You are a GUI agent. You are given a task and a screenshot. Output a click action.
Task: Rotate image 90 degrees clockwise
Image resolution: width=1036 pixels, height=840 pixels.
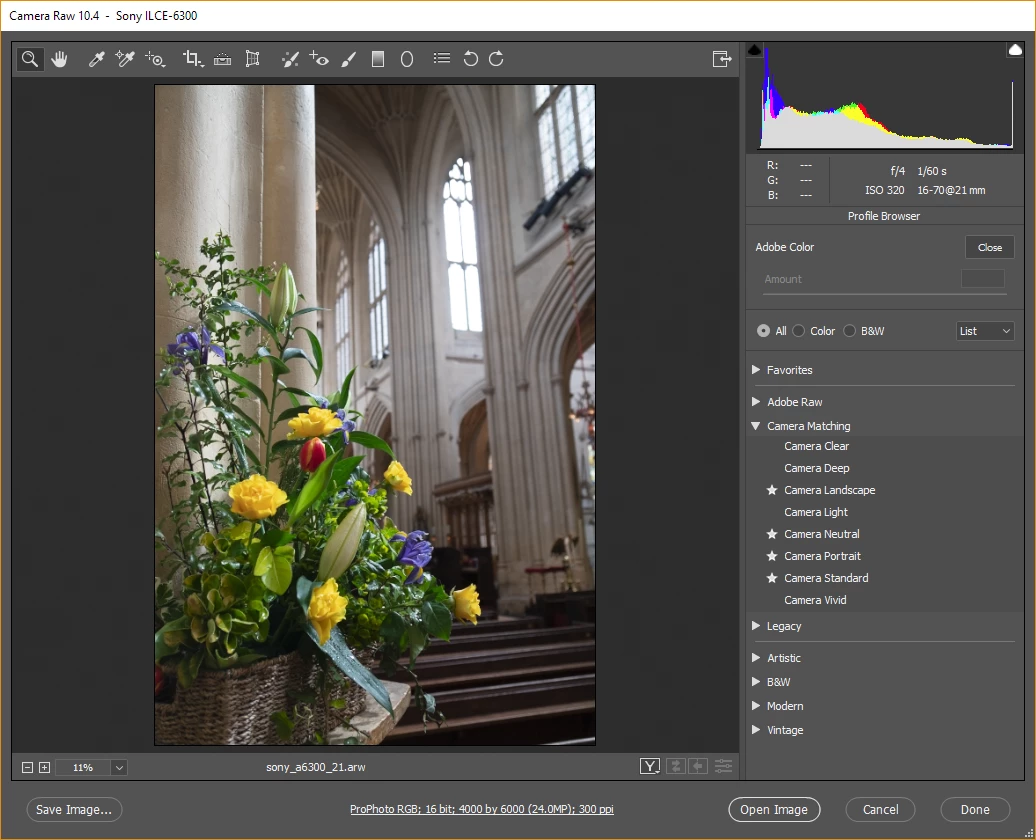point(496,59)
